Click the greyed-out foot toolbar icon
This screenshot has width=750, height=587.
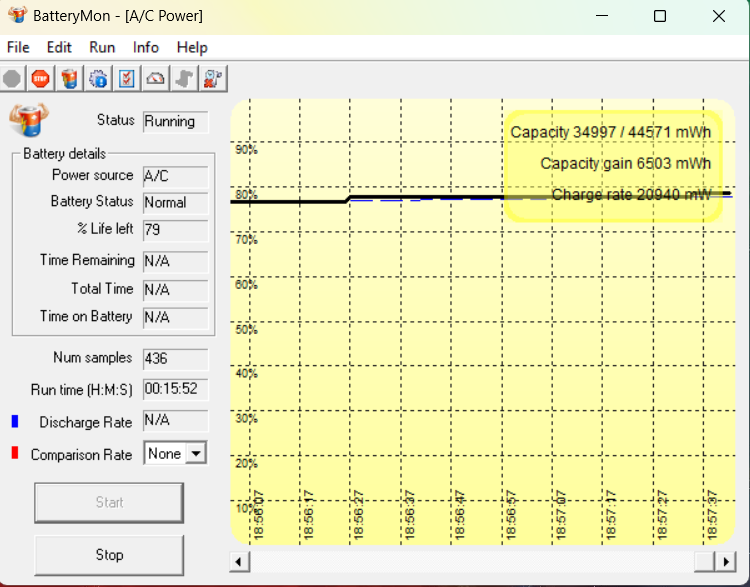[x=184, y=78]
